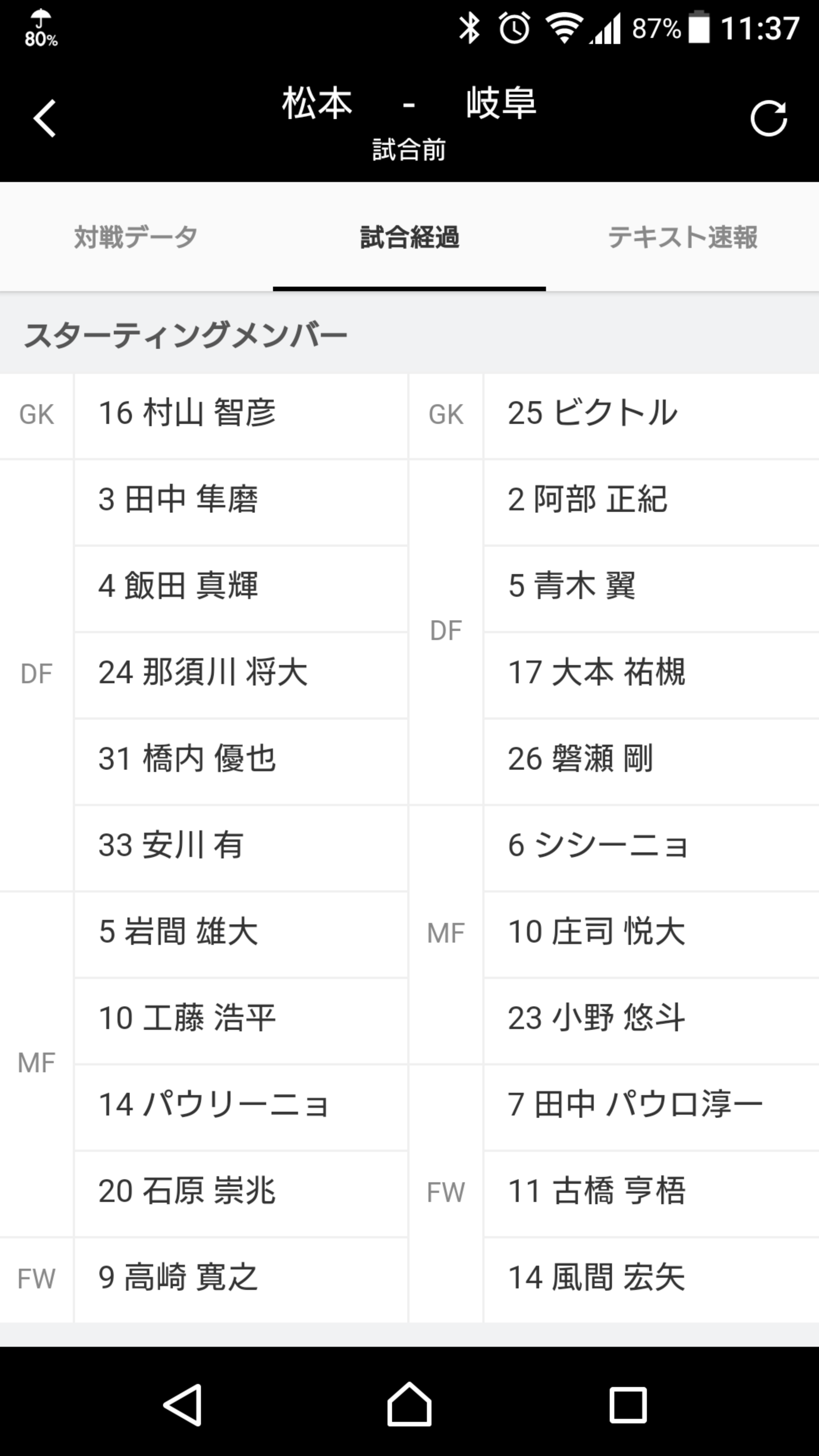The image size is (819, 1456).
Task: Tap the refresh icon in header
Action: point(768,119)
